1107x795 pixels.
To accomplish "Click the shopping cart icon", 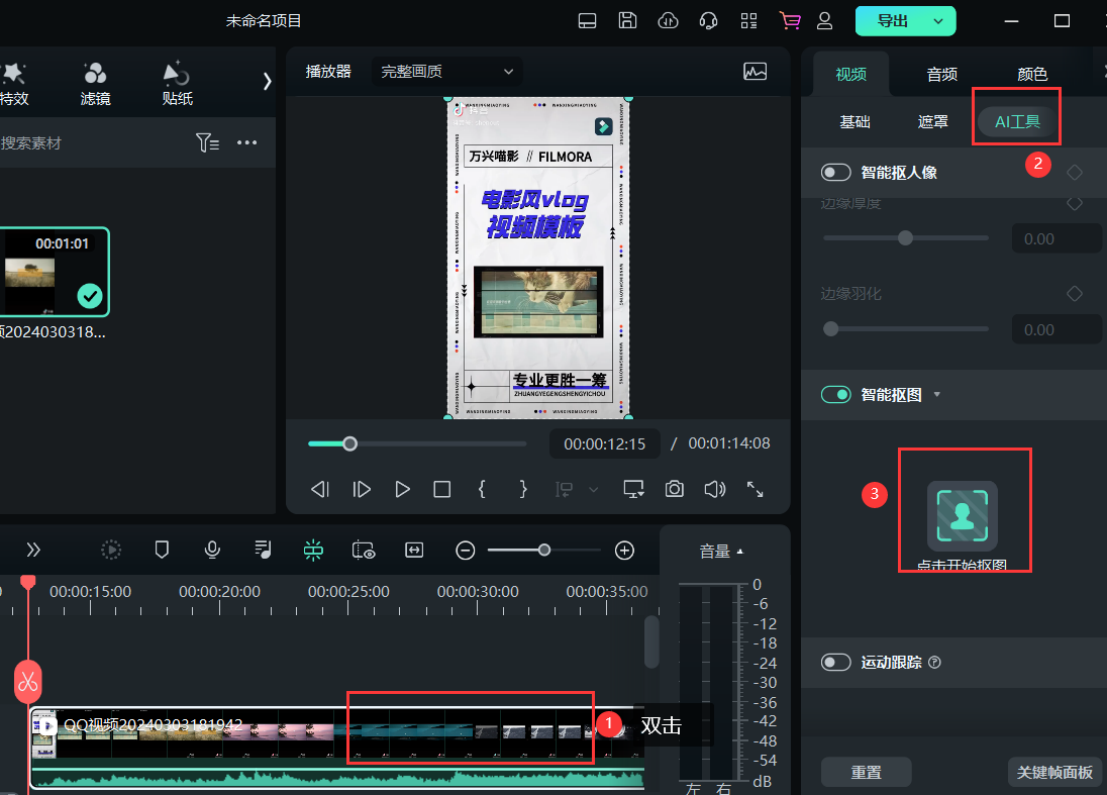I will 790,21.
